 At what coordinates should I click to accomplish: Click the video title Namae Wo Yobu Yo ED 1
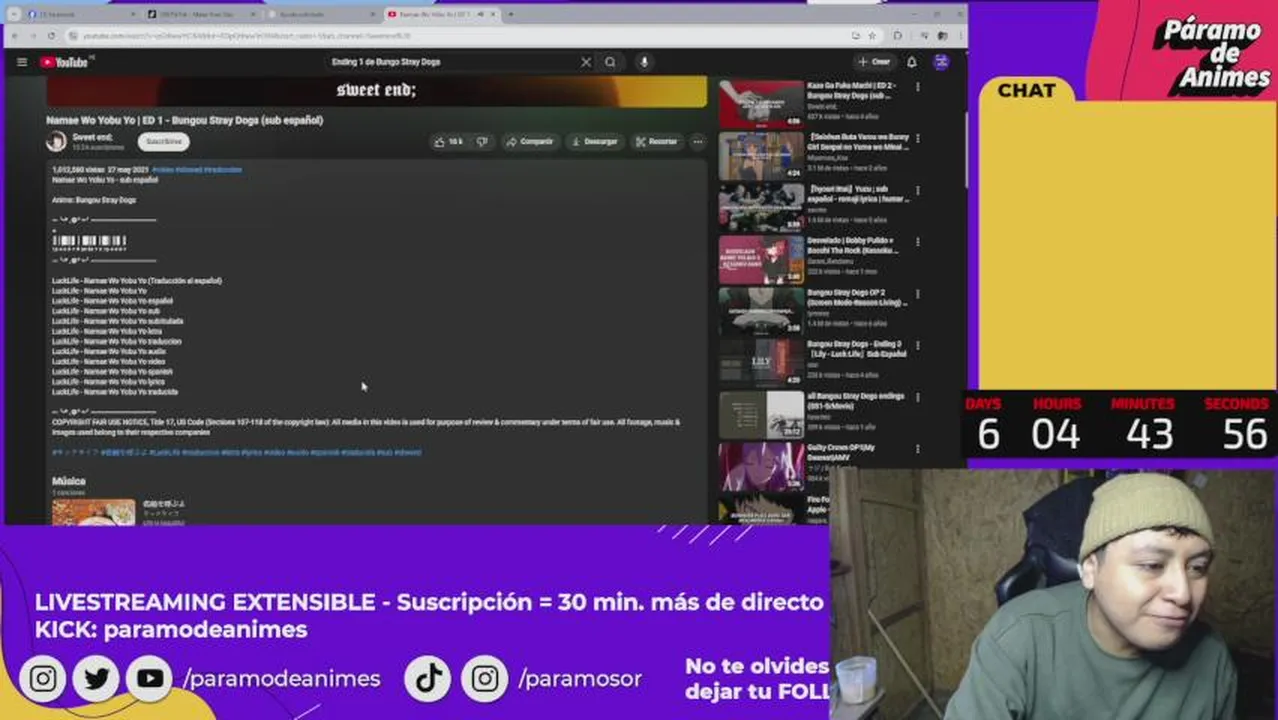point(184,120)
